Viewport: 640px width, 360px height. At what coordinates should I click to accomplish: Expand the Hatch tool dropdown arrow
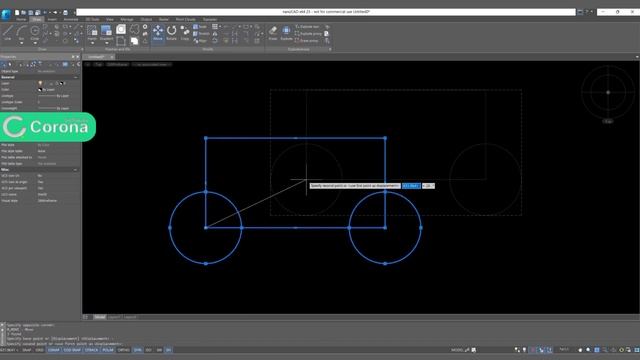click(x=92, y=43)
